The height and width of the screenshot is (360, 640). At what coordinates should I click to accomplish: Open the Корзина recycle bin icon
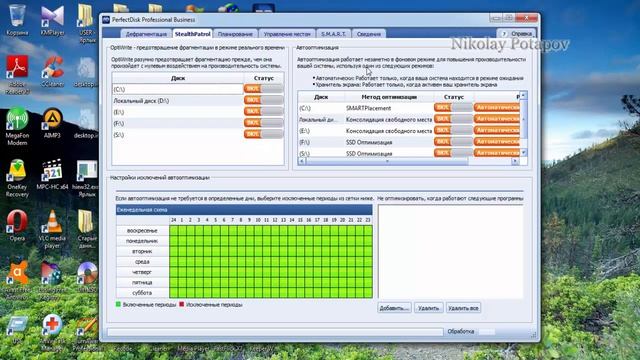pyautogui.click(x=17, y=16)
